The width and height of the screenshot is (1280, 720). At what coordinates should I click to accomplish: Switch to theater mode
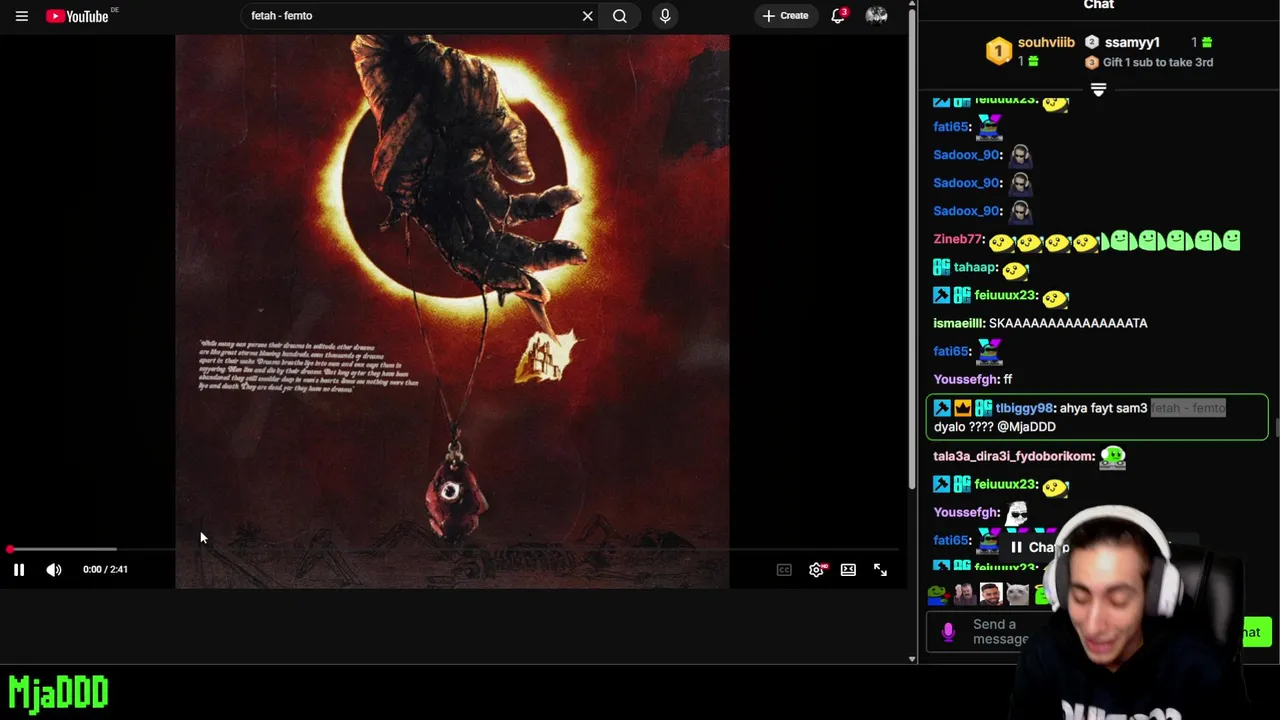click(x=848, y=570)
